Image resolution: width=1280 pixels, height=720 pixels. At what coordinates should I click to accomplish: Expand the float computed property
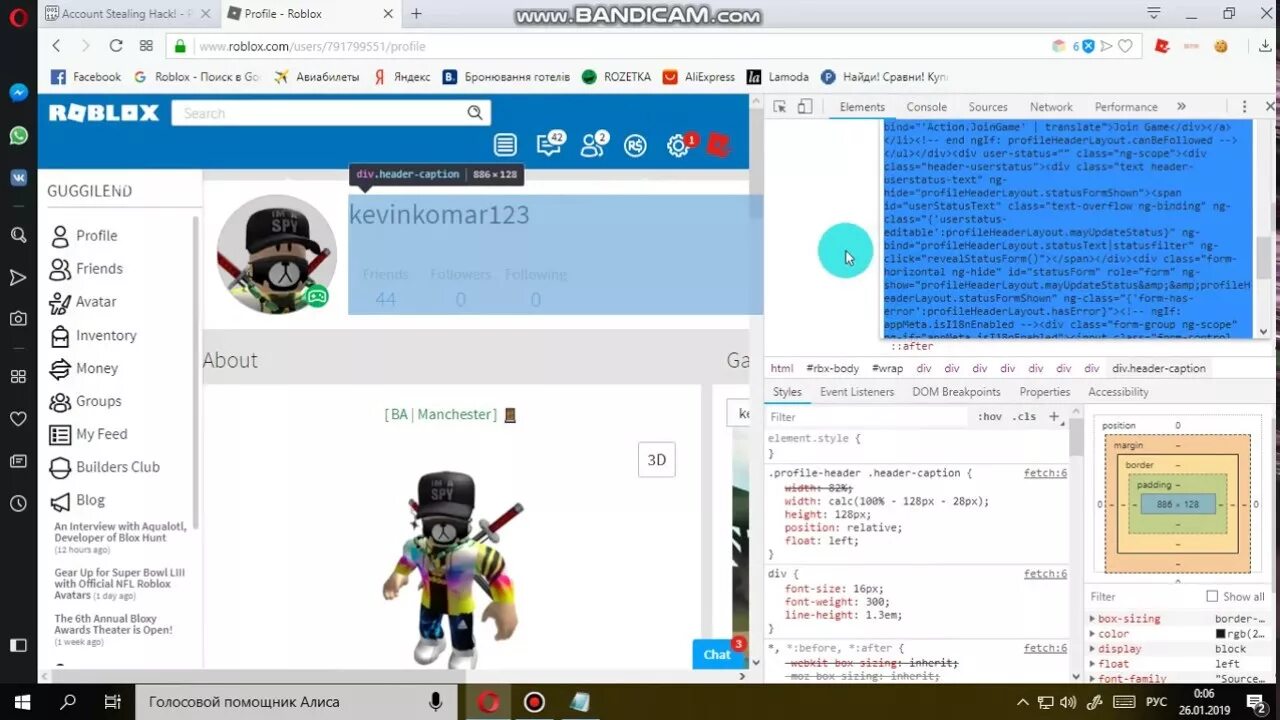point(1092,664)
